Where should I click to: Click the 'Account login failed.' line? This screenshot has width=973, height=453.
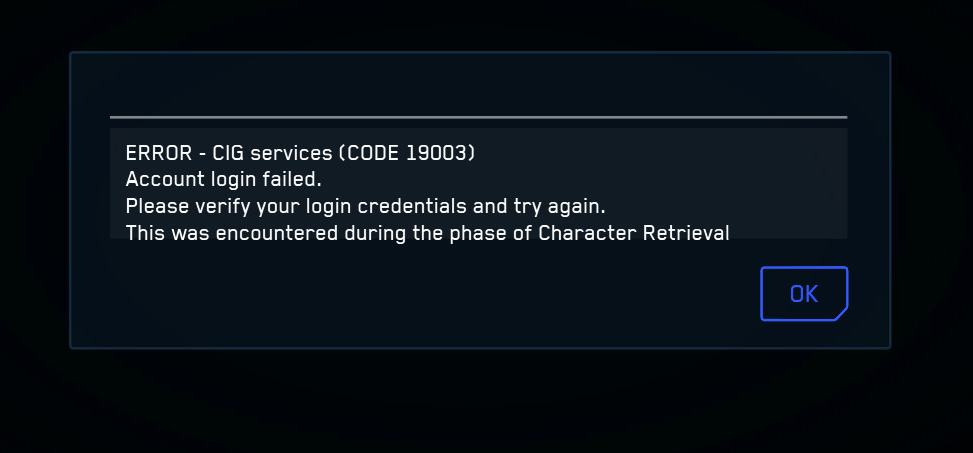coord(223,179)
